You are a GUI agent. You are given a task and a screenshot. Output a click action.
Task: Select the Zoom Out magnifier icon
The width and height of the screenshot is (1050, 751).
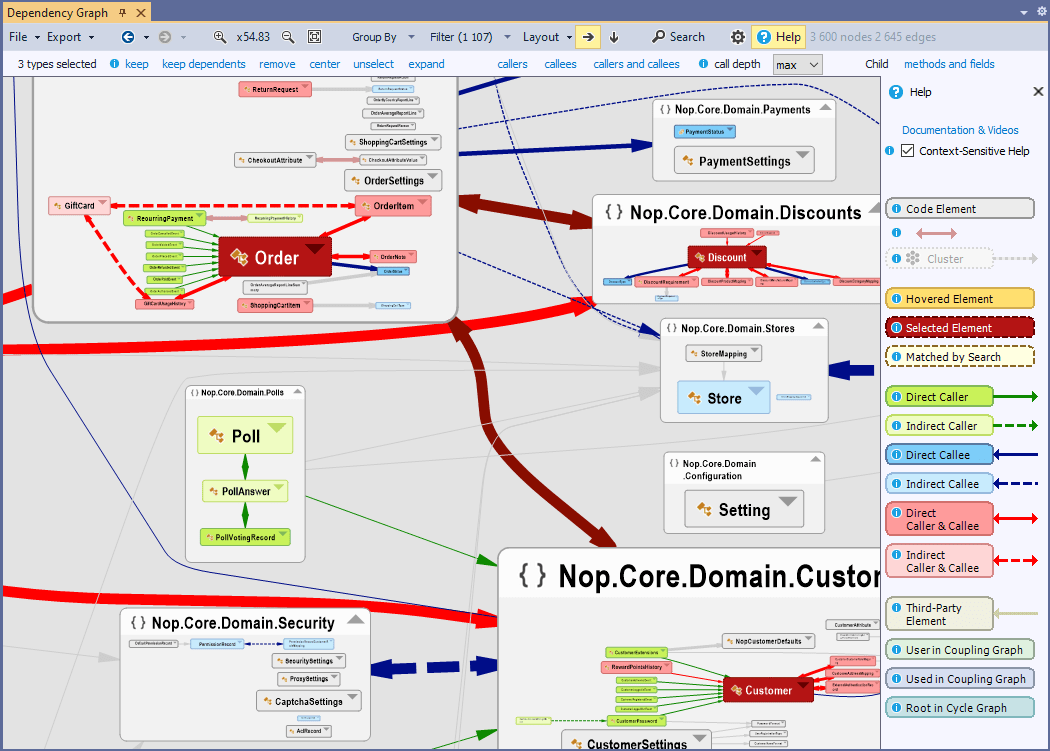(x=286, y=37)
